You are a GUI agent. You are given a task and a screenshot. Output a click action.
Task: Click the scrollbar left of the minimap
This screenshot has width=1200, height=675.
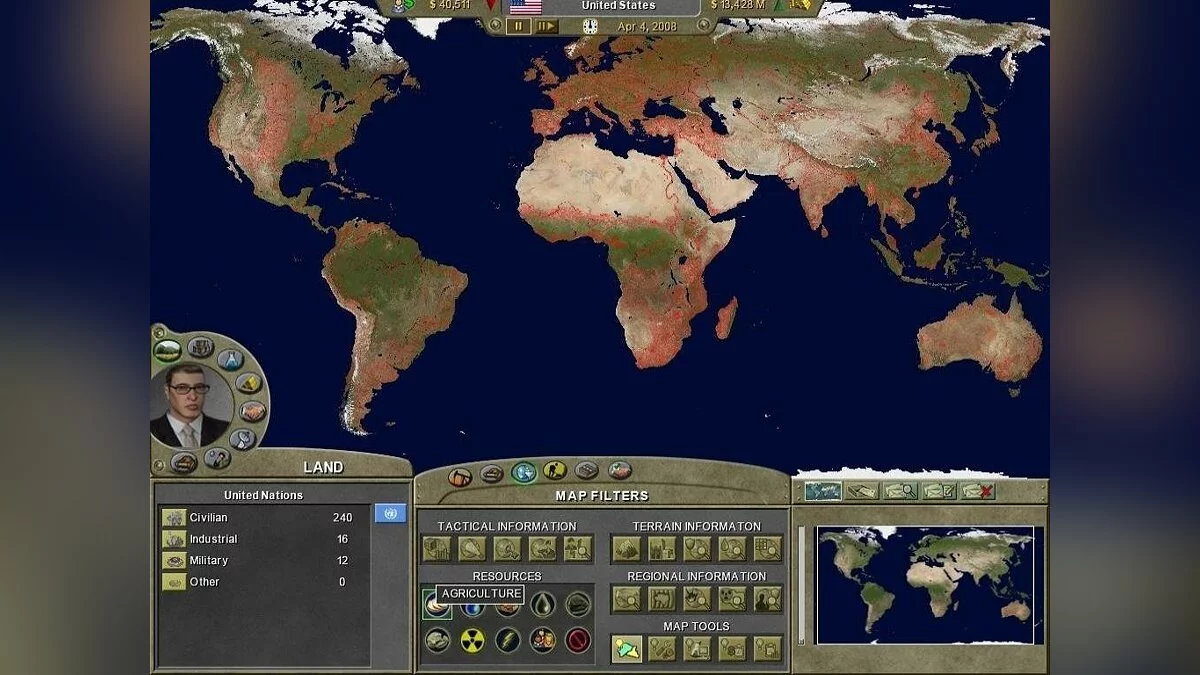click(800, 584)
